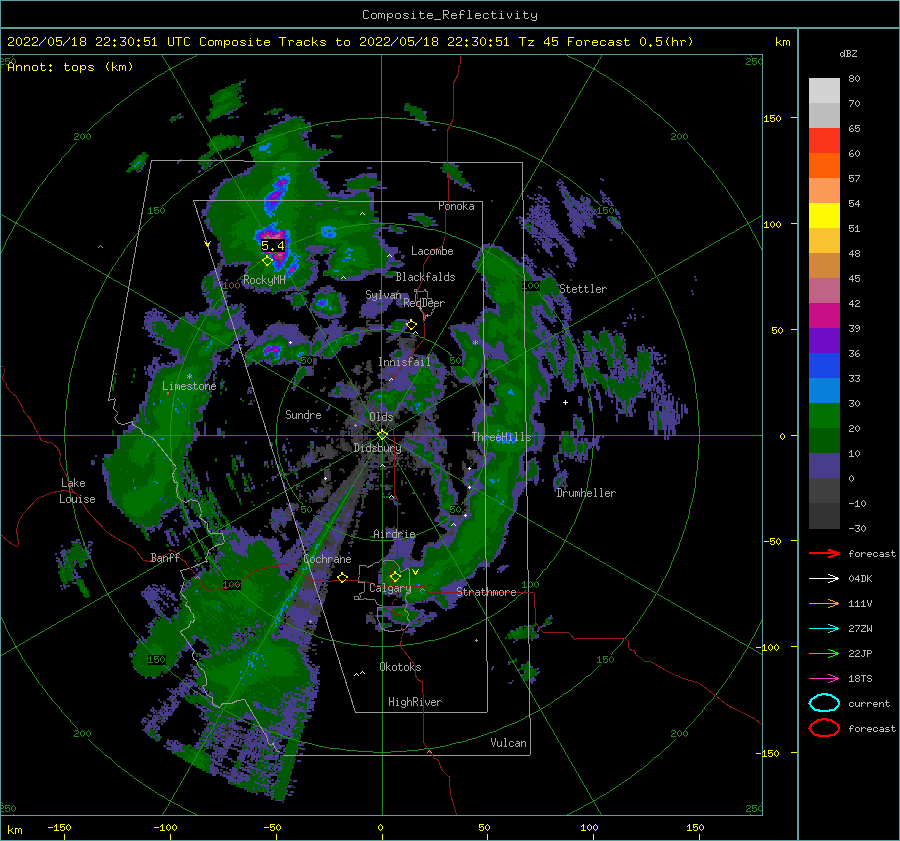Pick the light gray 80 dBZ swatch
Screen dimensions: 900x841
(x=824, y=90)
